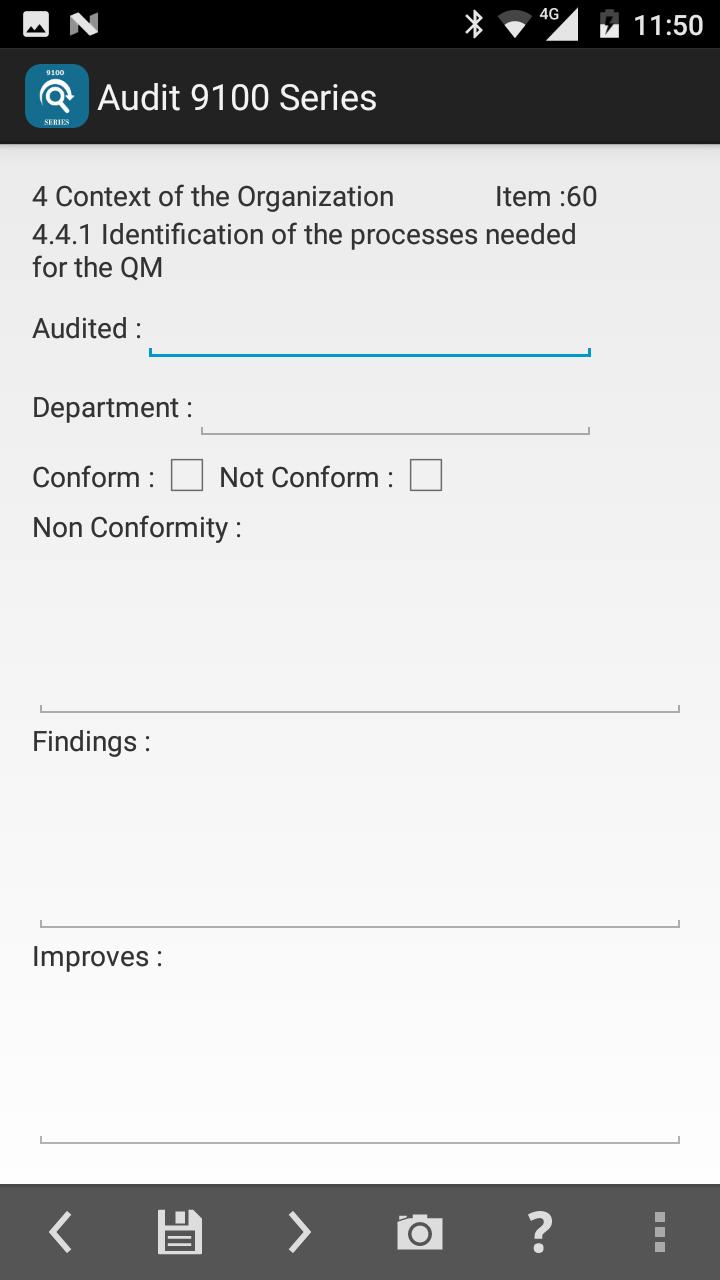Tap the save audit entry icon
Screen dimensions: 720x1280
pos(179,1231)
